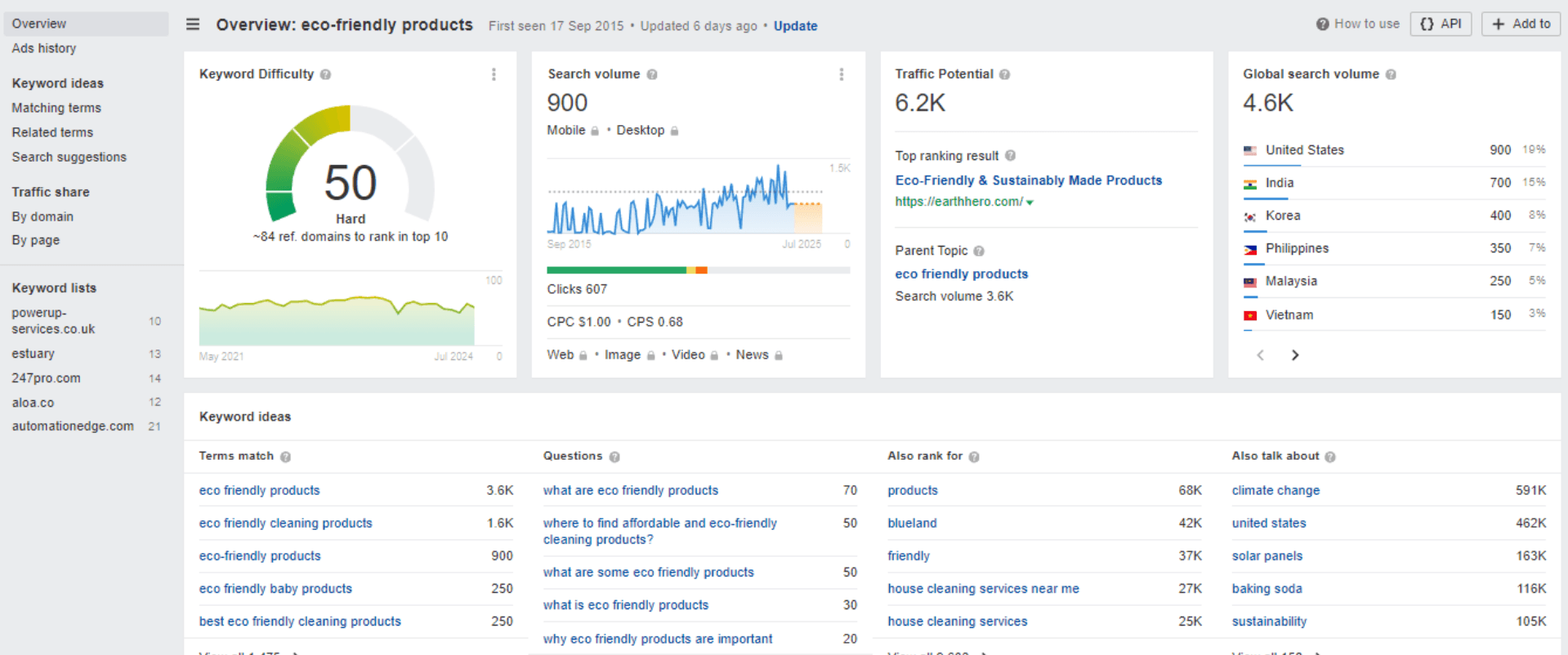Go to previous page of countries
This screenshot has height=655, width=1568.
point(1260,354)
